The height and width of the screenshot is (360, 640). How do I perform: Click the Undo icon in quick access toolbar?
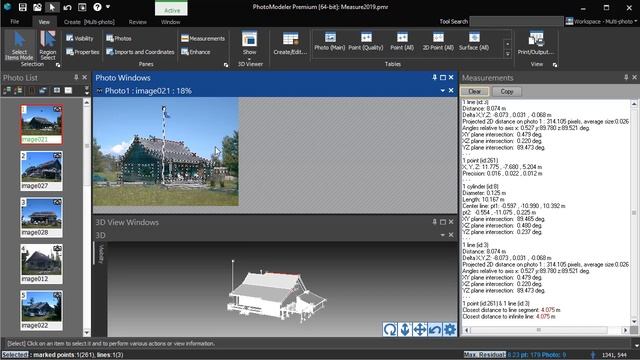(67, 7)
